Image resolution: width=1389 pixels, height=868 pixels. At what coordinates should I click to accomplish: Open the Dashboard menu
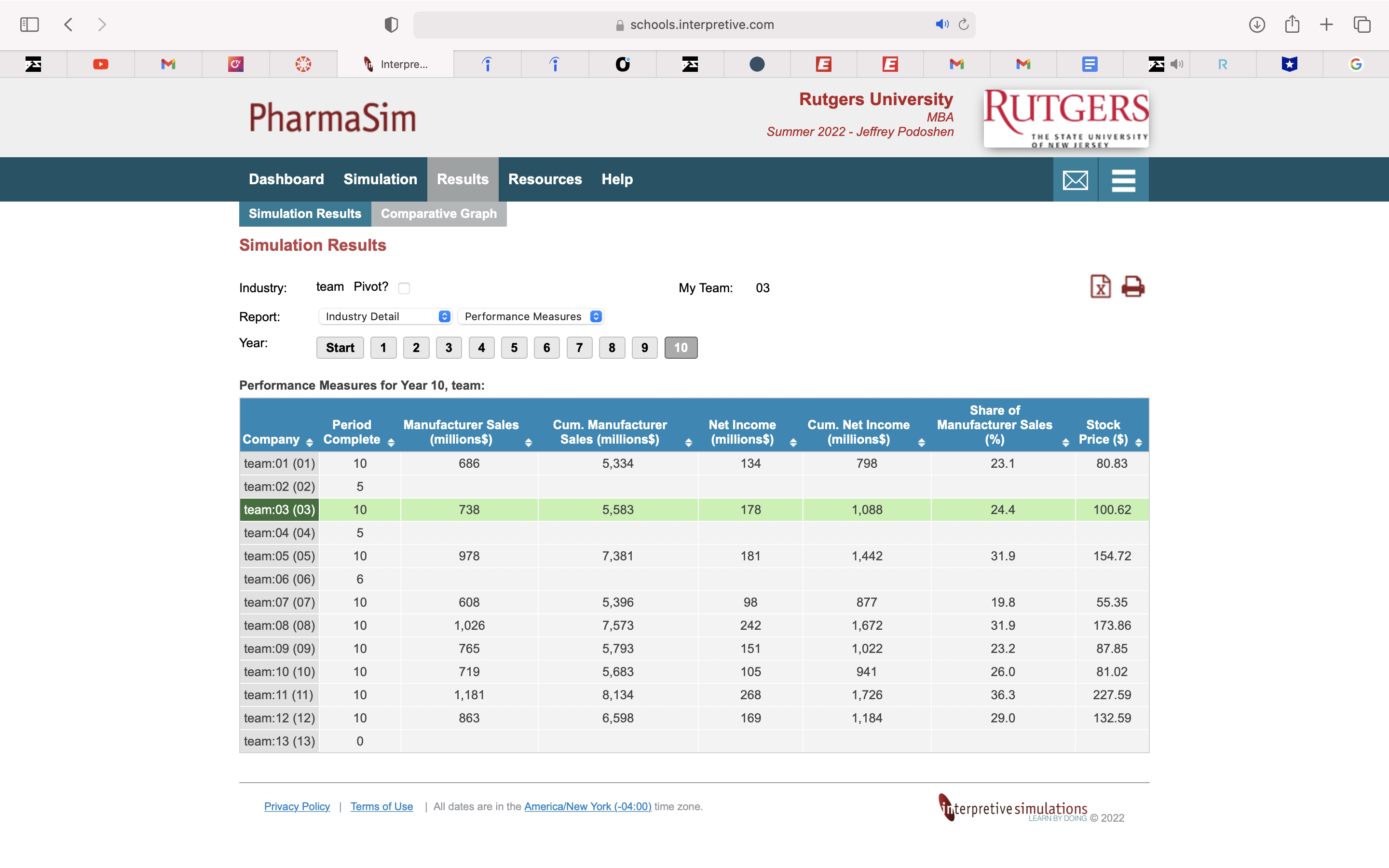(x=286, y=179)
